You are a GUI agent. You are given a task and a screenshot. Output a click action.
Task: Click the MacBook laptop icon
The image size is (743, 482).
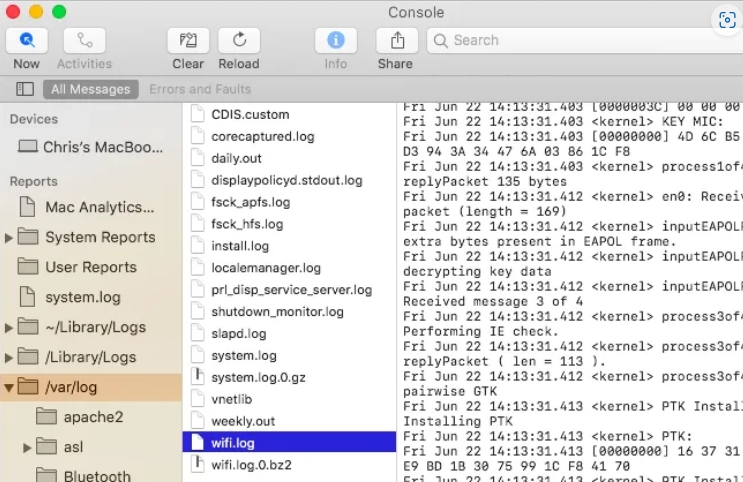[x=28, y=146]
